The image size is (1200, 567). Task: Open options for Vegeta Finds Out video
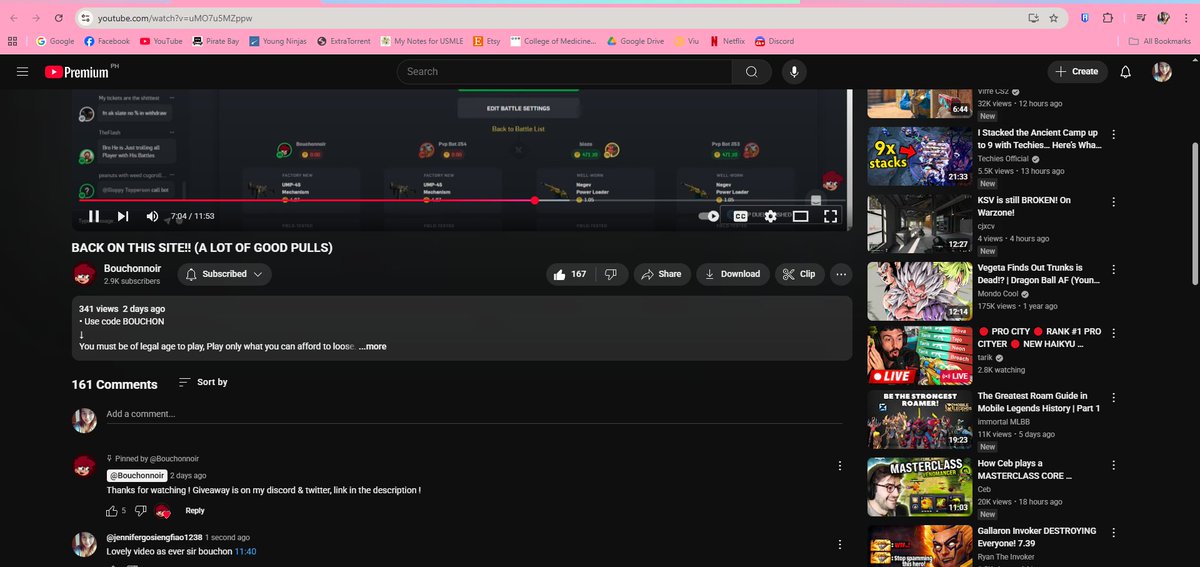point(1114,269)
